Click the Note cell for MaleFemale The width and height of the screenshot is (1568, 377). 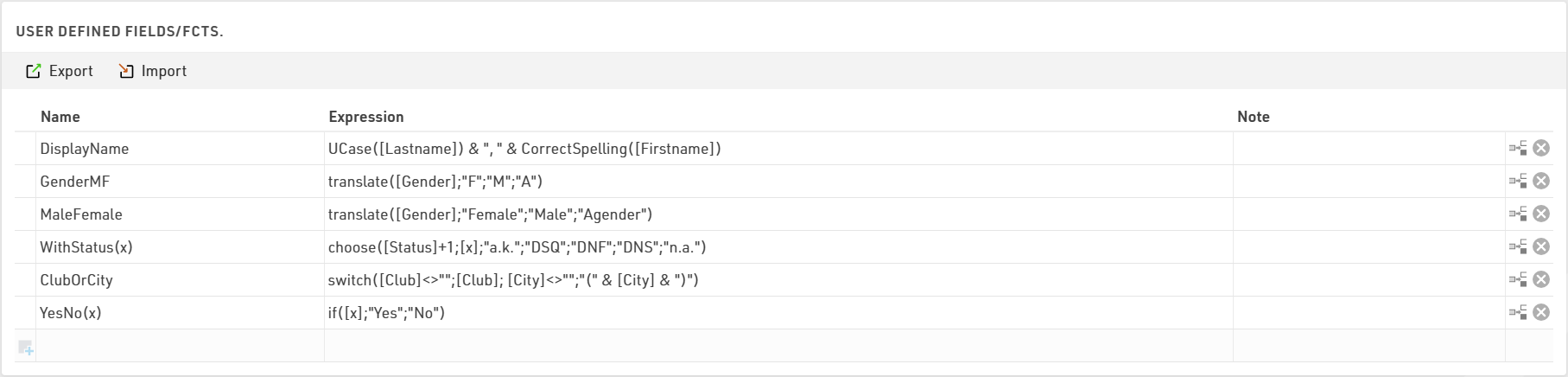click(x=1368, y=214)
